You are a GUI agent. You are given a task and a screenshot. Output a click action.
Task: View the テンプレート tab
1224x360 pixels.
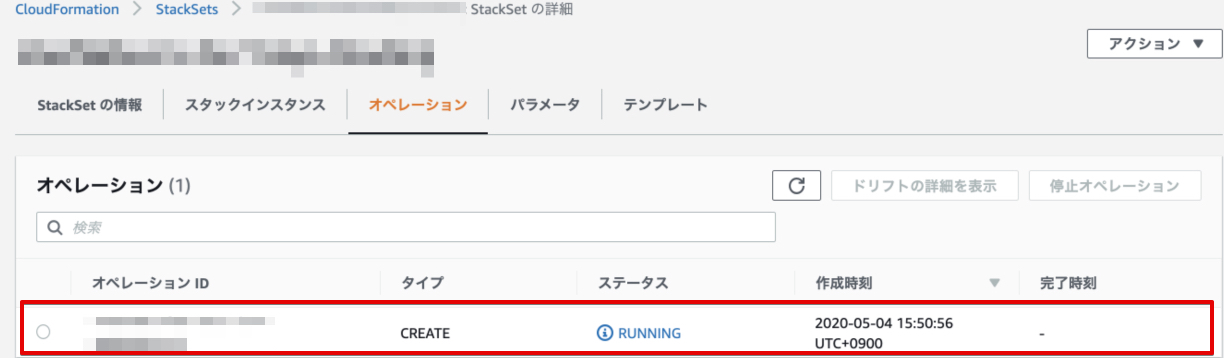coord(665,105)
